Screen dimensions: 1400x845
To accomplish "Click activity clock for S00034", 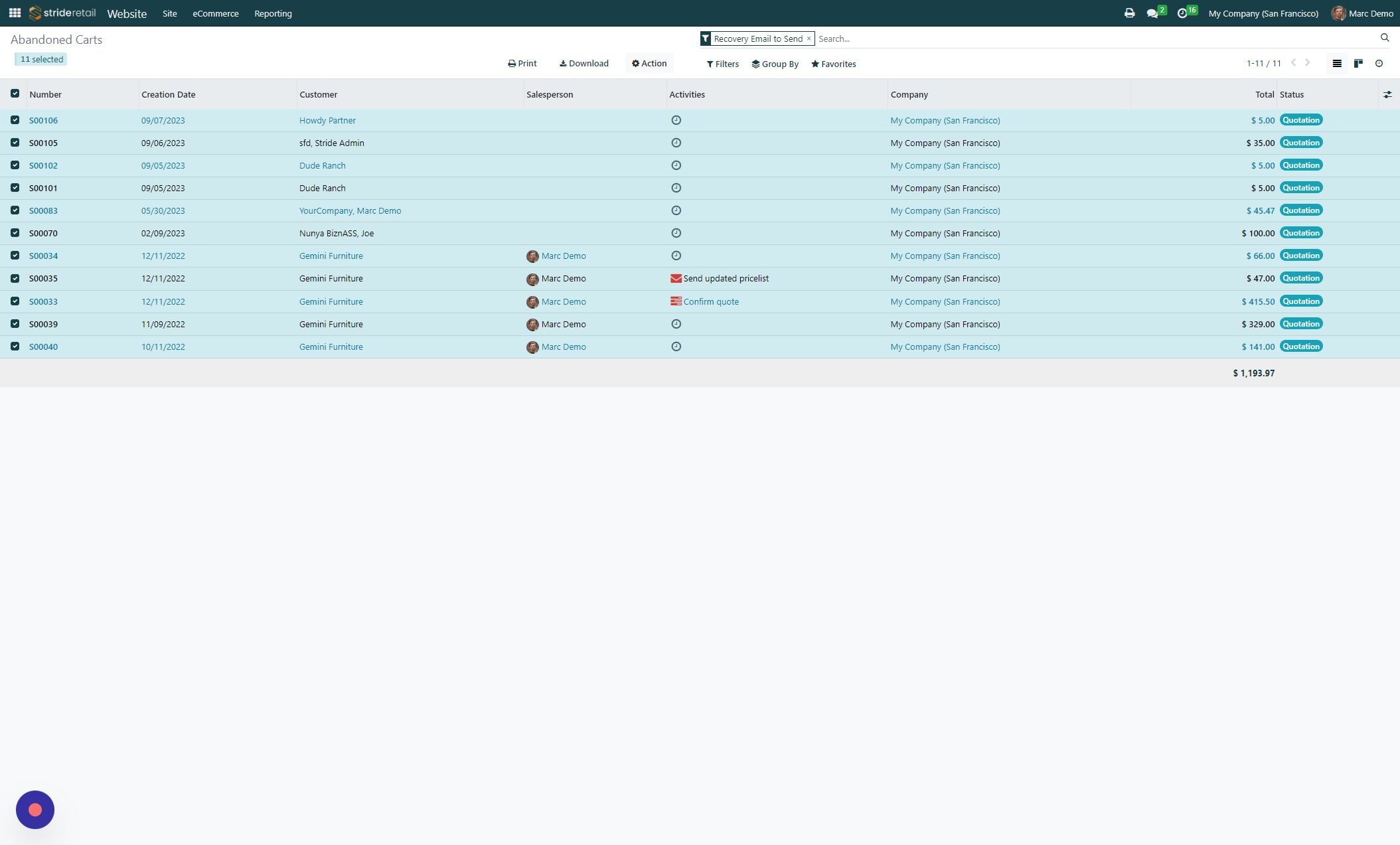I will pos(676,256).
